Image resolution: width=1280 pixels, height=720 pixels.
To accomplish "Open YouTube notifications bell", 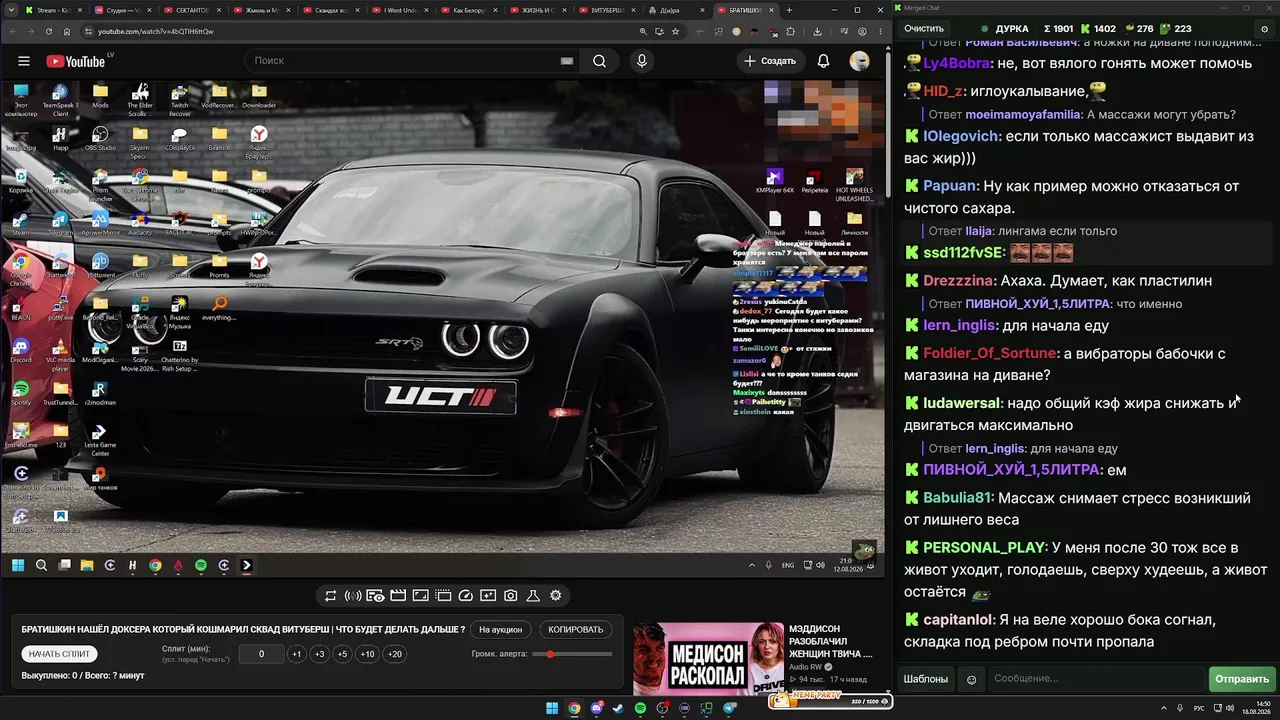I will [x=823, y=61].
